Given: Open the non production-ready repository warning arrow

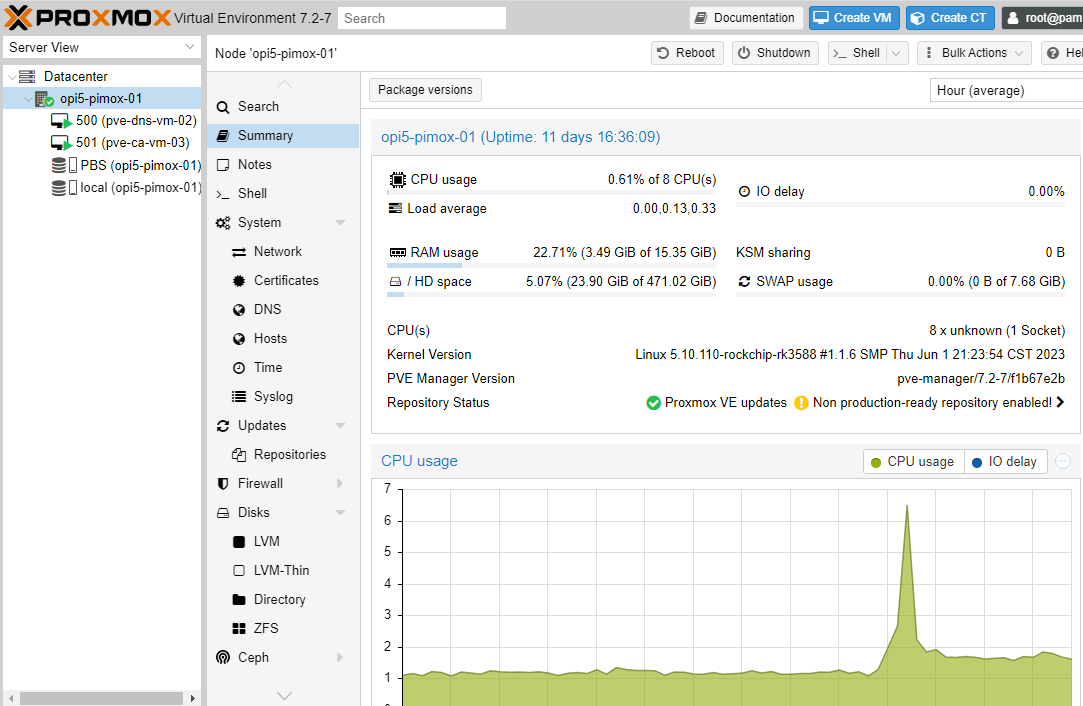Looking at the screenshot, I should coord(1060,402).
